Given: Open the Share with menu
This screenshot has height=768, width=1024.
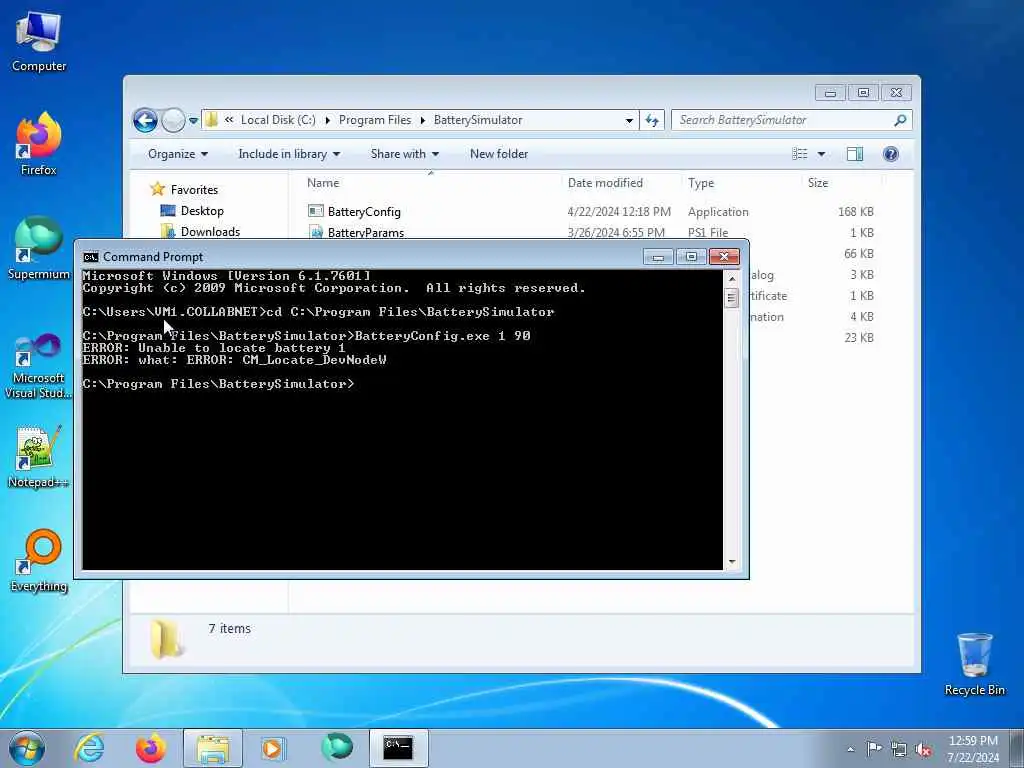Looking at the screenshot, I should tap(405, 154).
